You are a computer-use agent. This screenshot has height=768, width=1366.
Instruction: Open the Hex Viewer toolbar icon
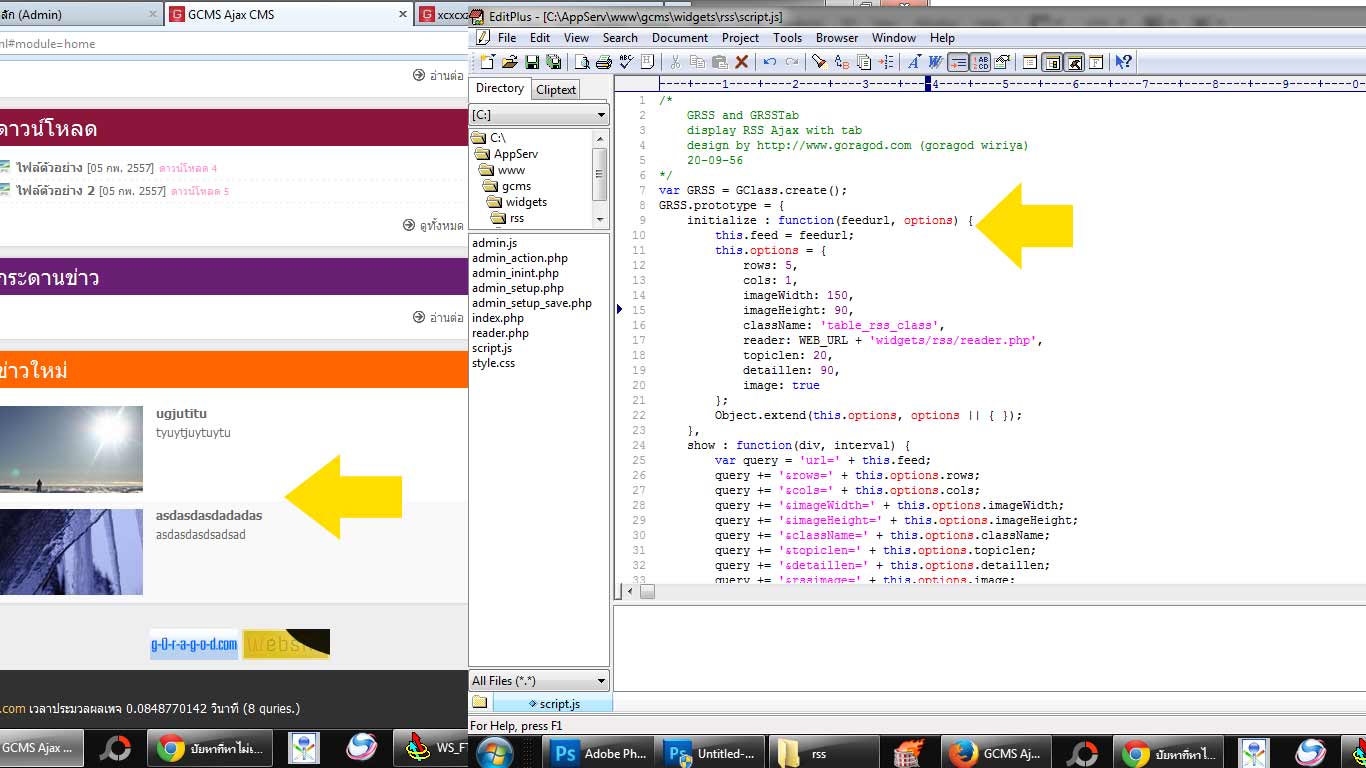(x=647, y=62)
